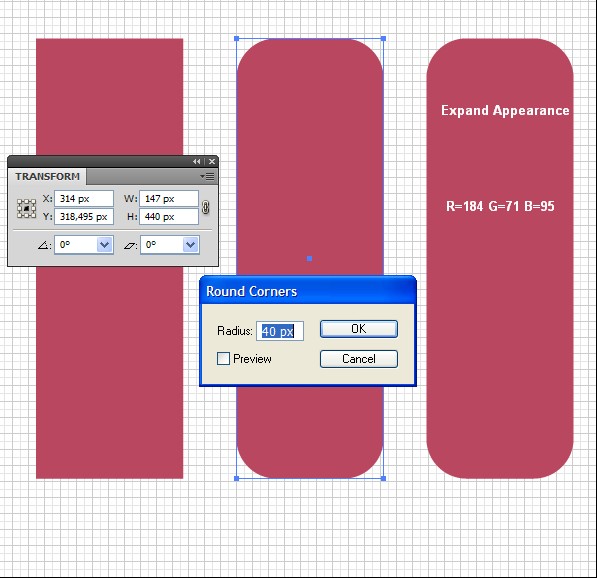This screenshot has height=578, width=597.
Task: Collapse the Transform panel with double arrows
Action: (196, 161)
